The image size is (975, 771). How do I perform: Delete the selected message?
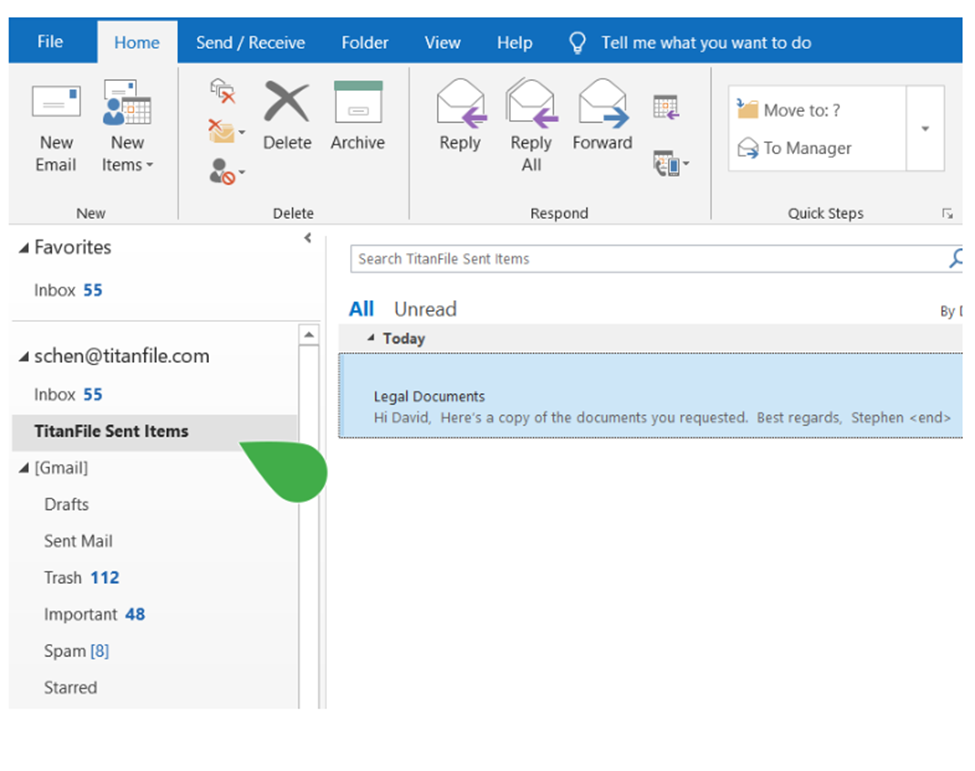[x=287, y=116]
